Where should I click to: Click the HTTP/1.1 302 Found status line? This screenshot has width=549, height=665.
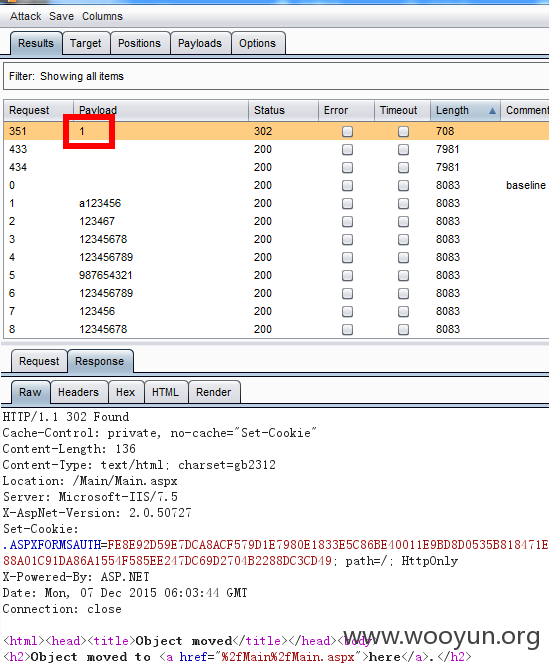pyautogui.click(x=66, y=417)
